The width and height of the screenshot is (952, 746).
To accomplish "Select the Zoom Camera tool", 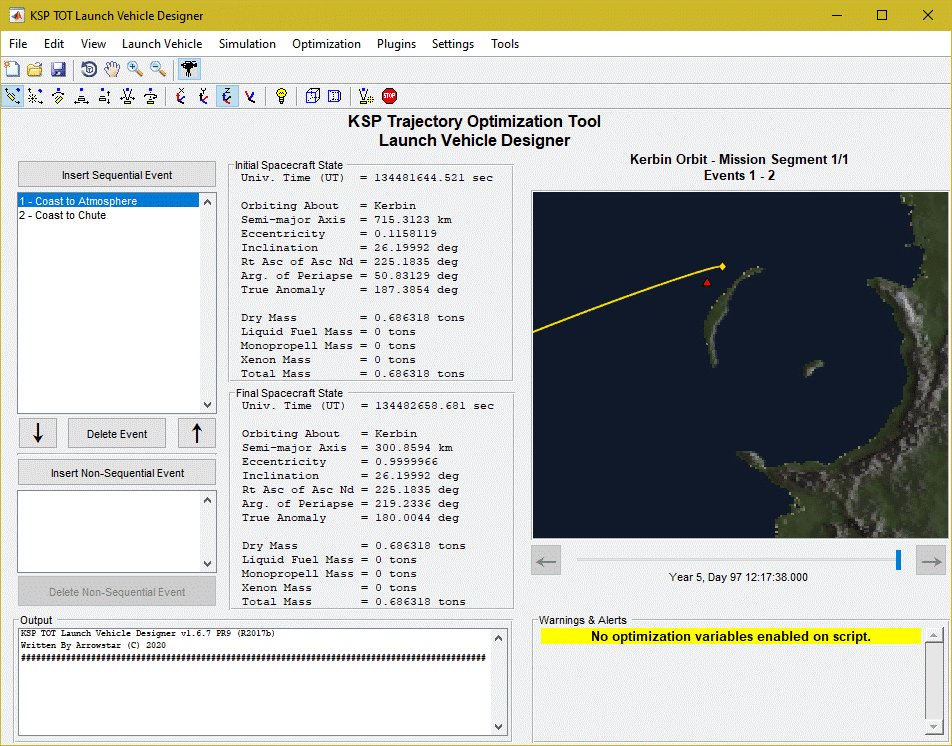I will pos(128,96).
